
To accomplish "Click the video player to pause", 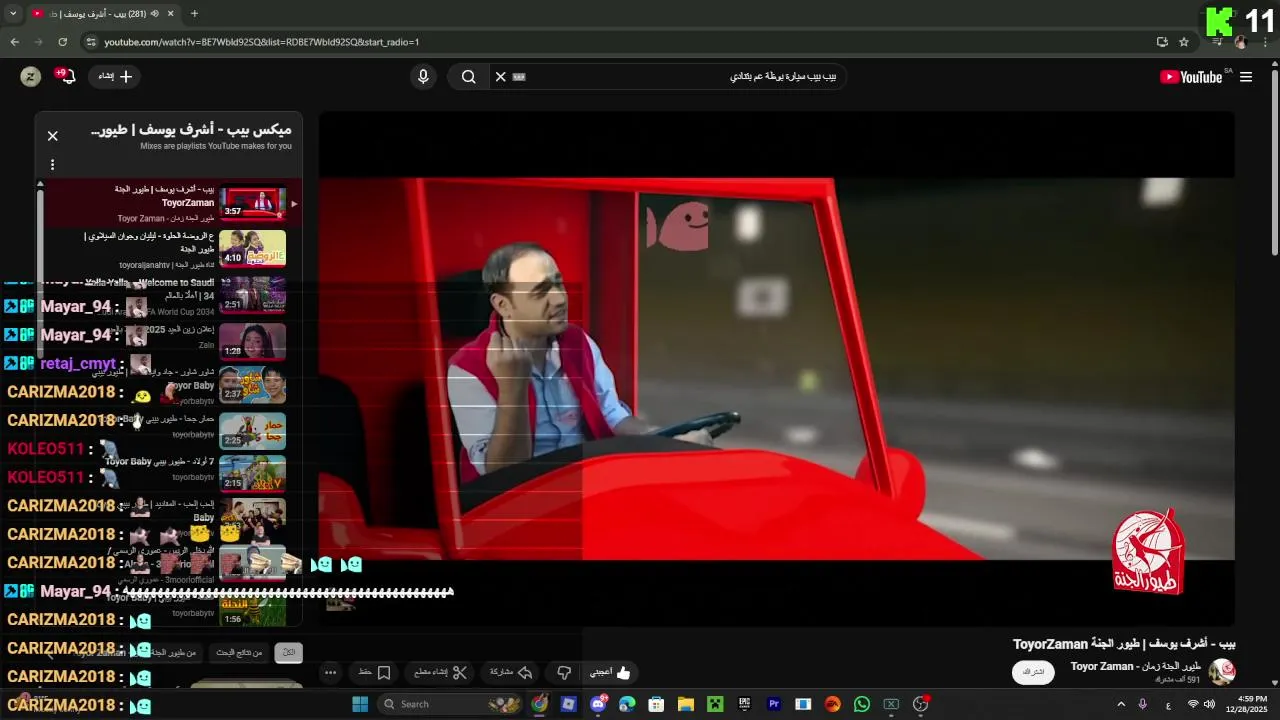I will pyautogui.click(x=776, y=370).
